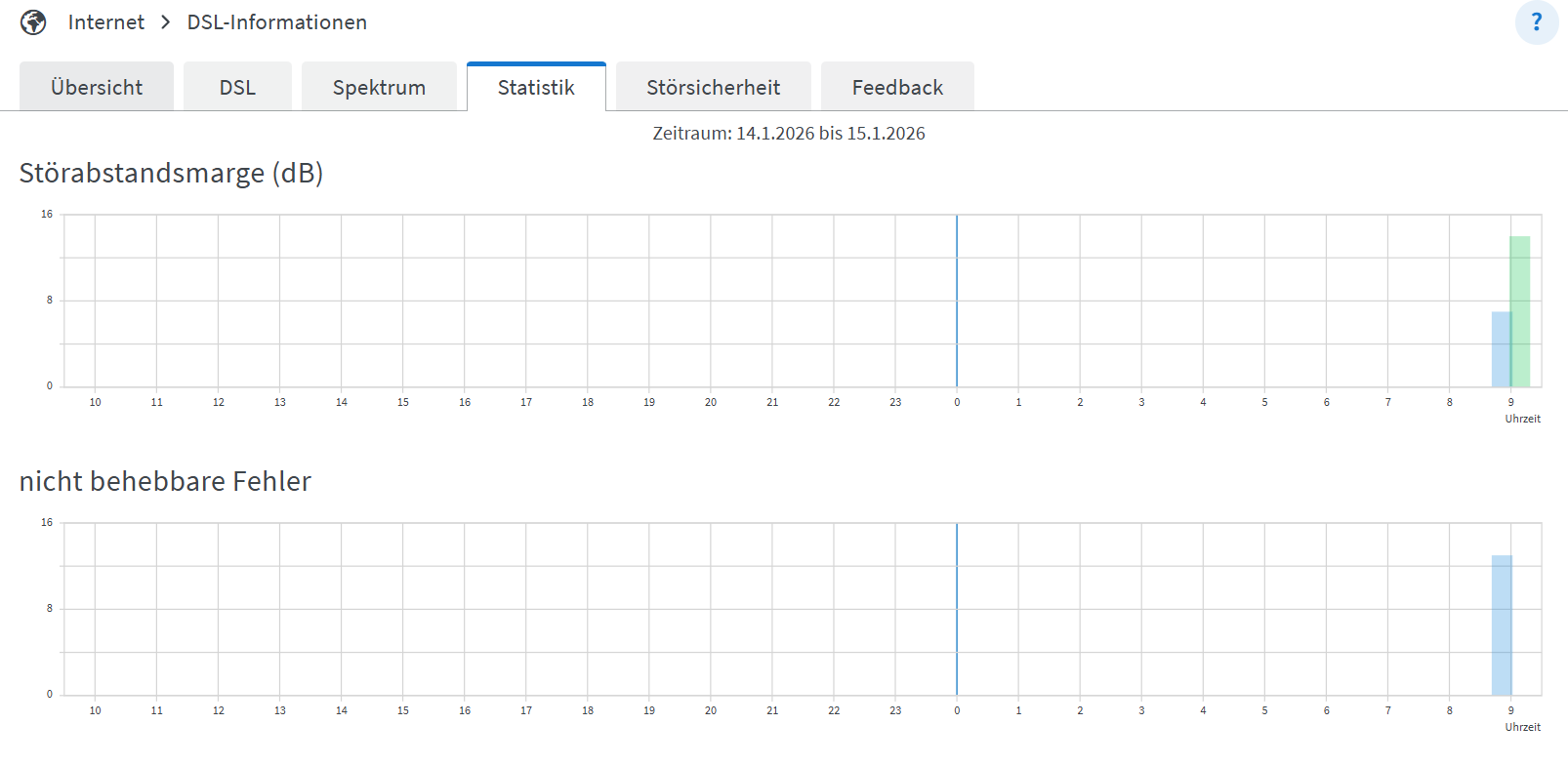The height and width of the screenshot is (765, 1568).
Task: Click the blue bar in Störabstandsmarge chart
Action: coord(1500,349)
